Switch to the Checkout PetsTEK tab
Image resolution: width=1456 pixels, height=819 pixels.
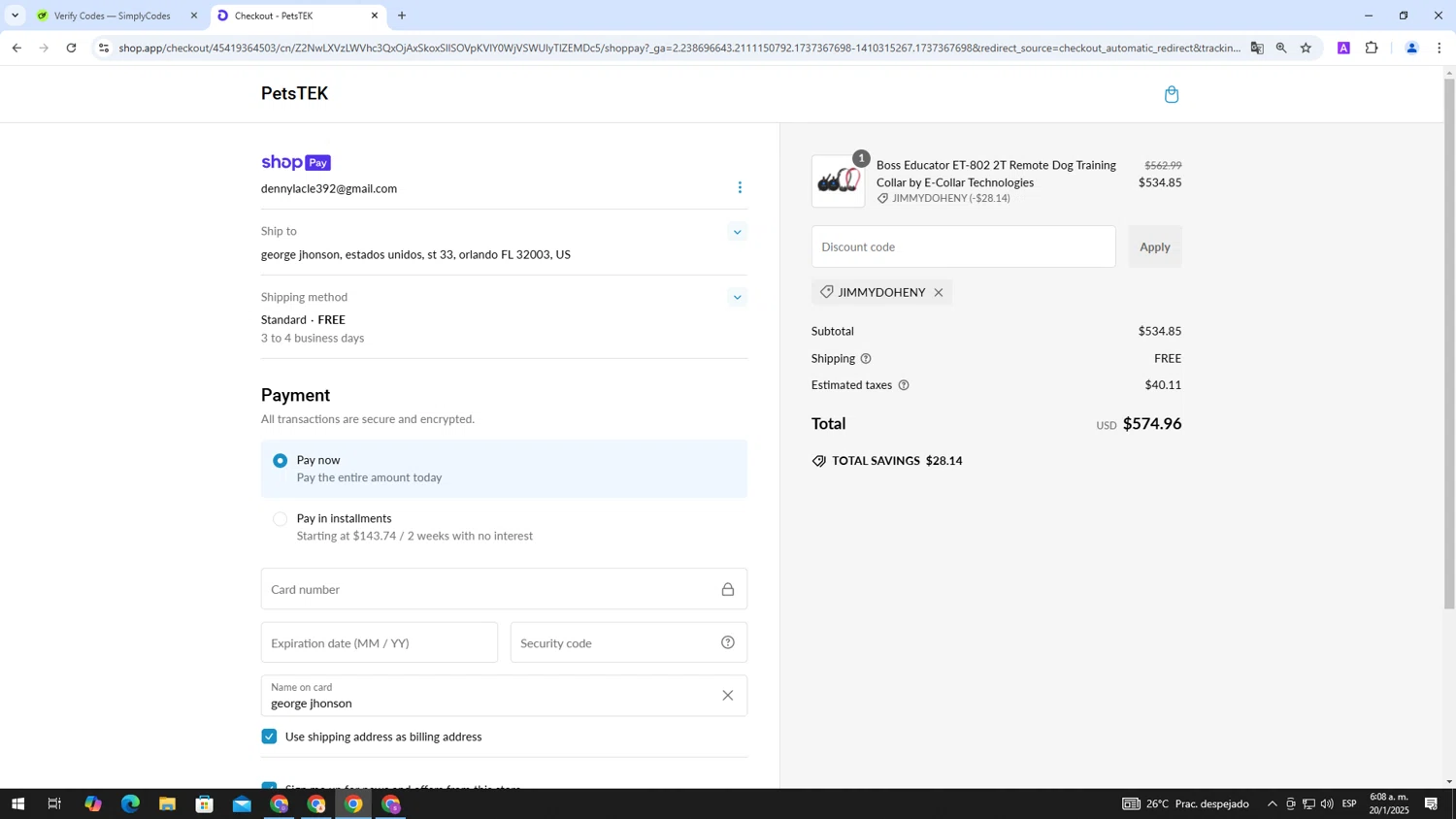(x=291, y=16)
